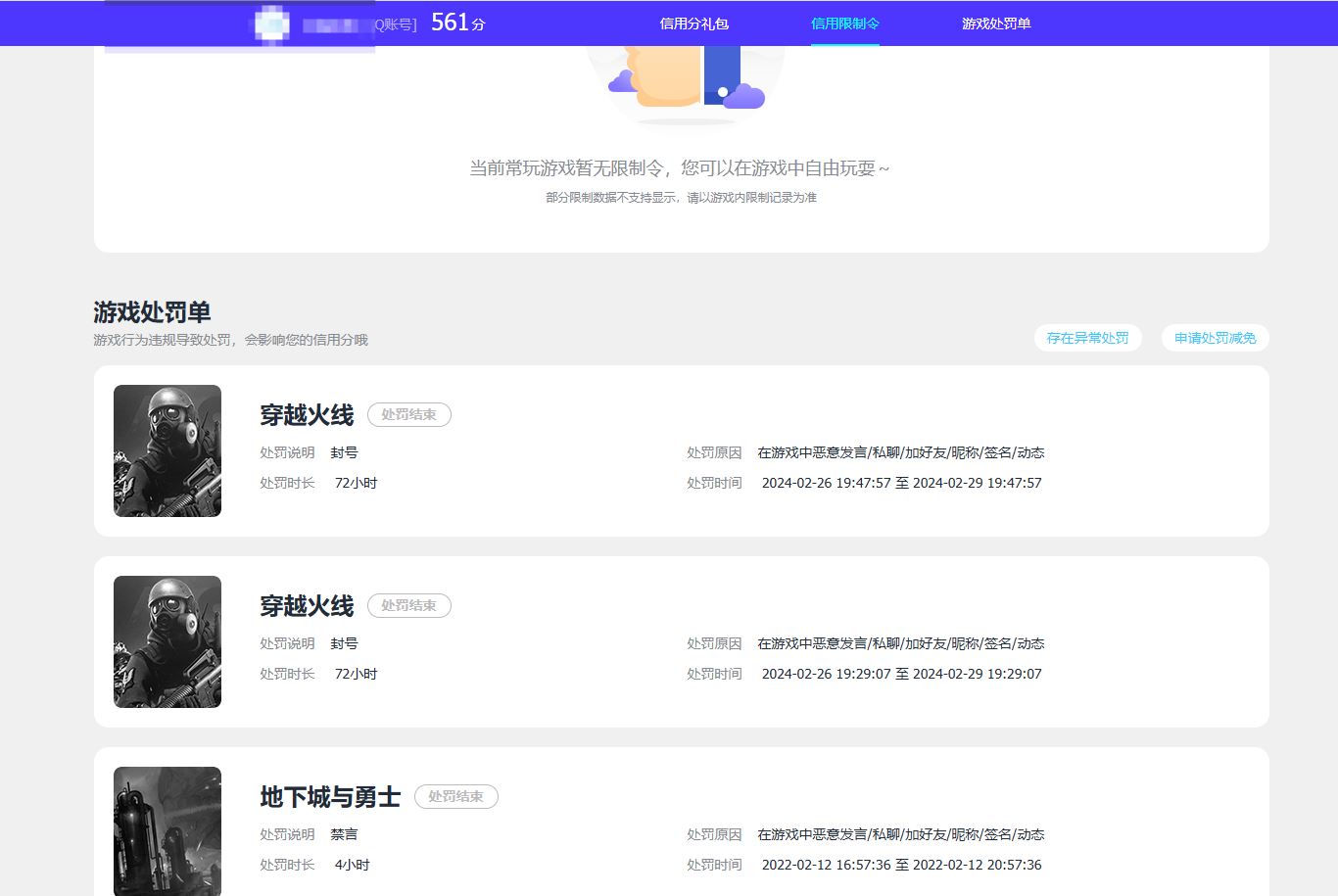This screenshot has width=1338, height=896.
Task: Select 穿越火线 thumbnail for the 19:47:57 ban
Action: (167, 450)
